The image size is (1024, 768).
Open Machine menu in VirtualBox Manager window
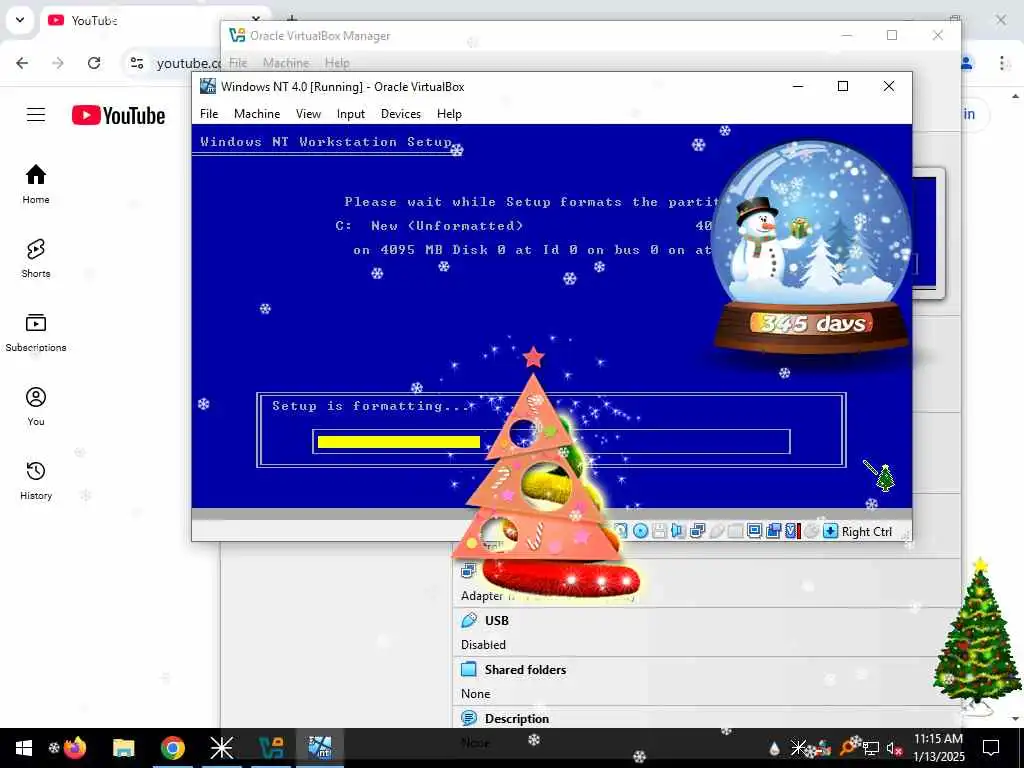pyautogui.click(x=286, y=63)
